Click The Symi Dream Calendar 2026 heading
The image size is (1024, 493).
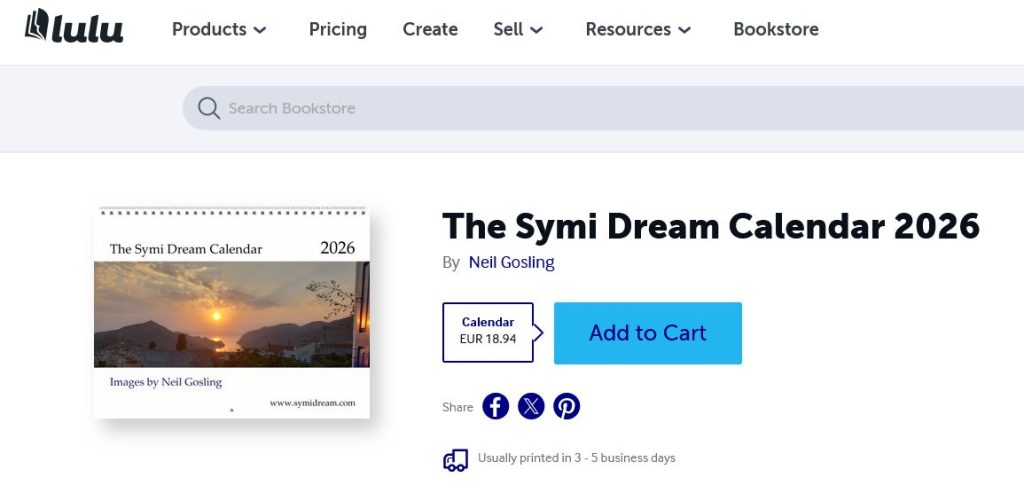[x=710, y=226]
